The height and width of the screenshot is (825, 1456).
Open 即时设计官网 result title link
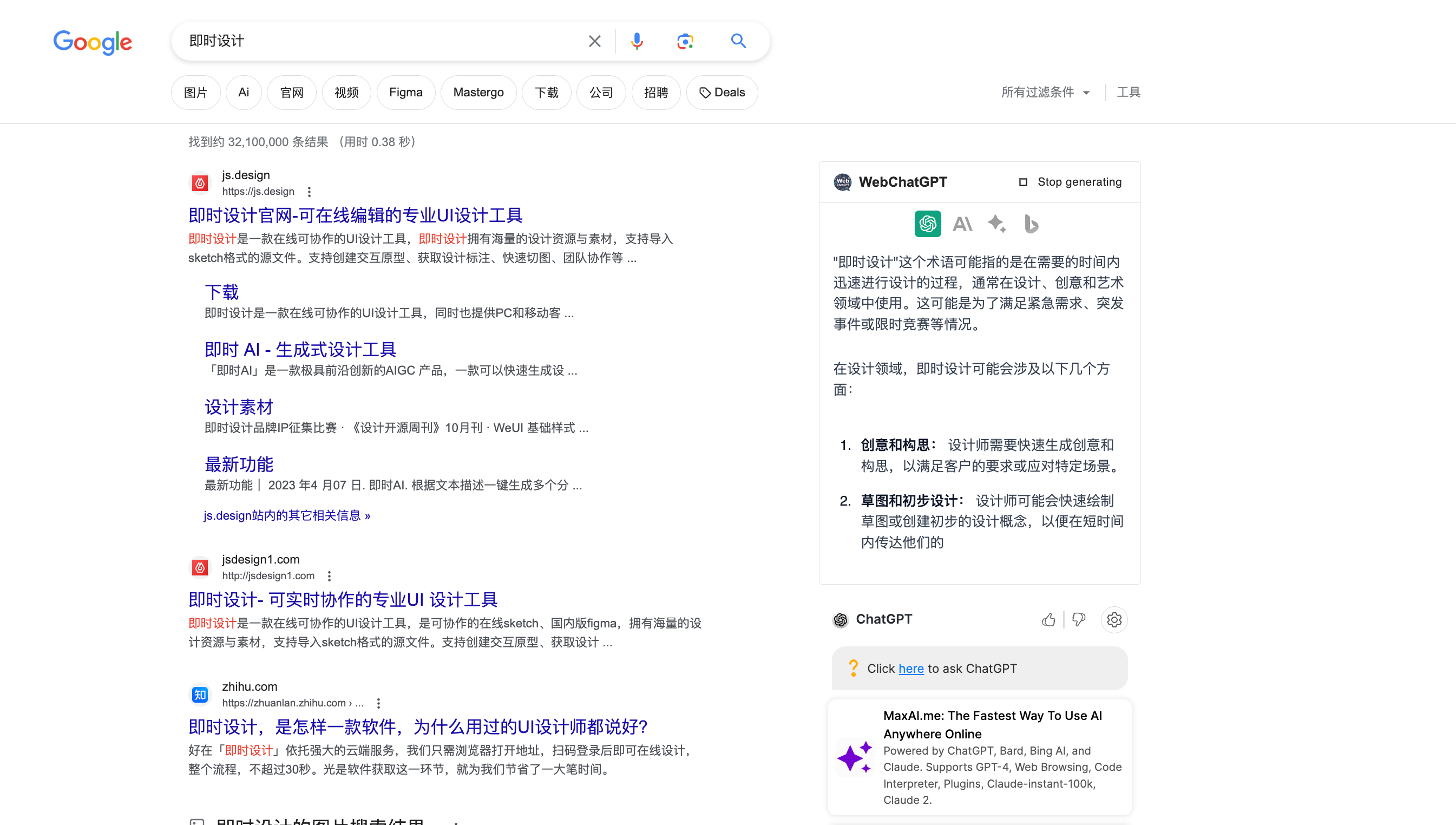355,215
